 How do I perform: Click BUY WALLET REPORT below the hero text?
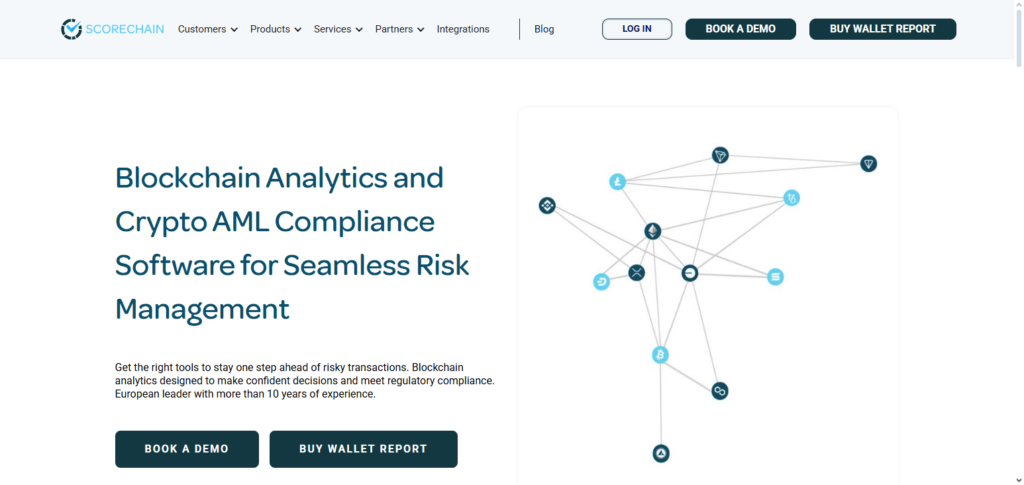(363, 449)
